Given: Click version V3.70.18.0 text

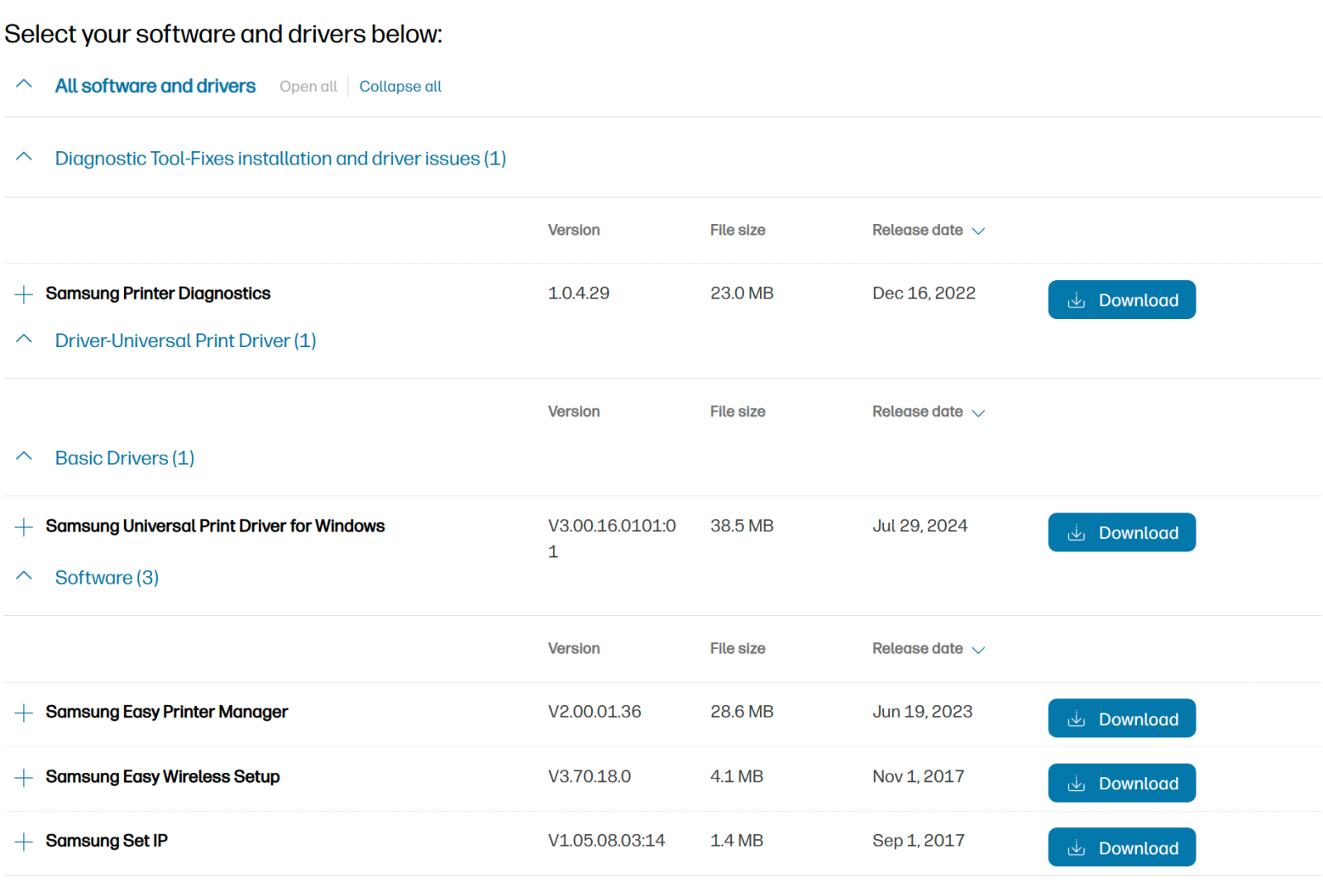Looking at the screenshot, I should pos(590,776).
